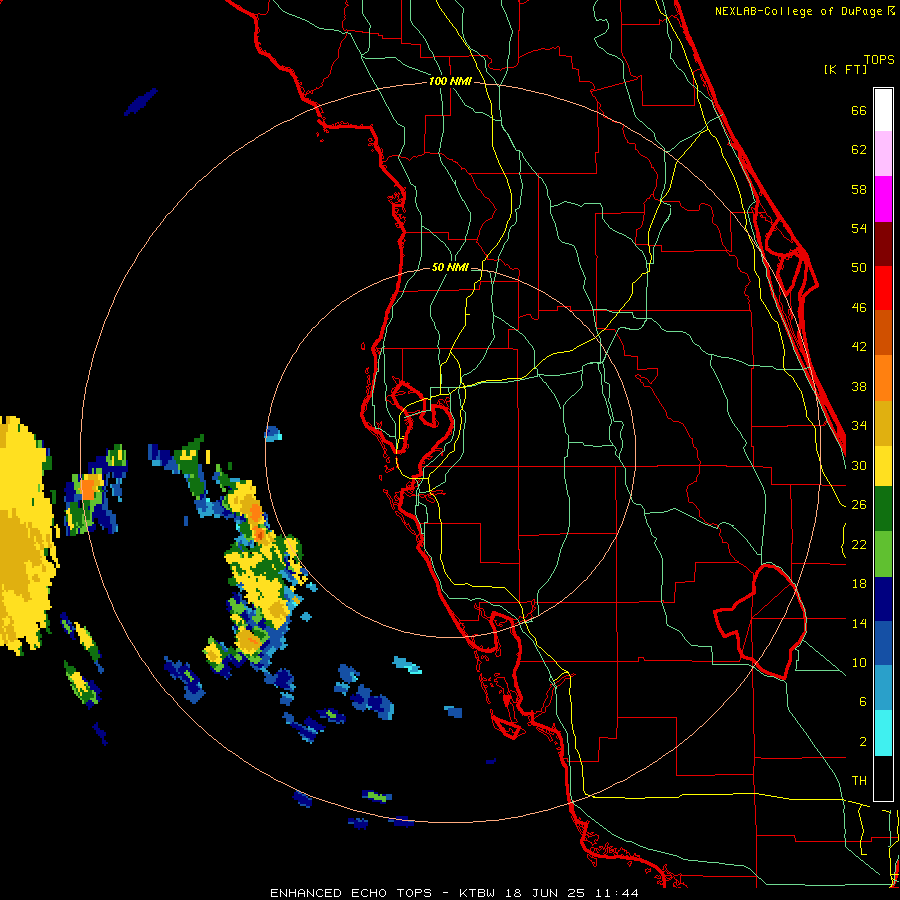Click the 'ENHANCED ECHO TOPS' product caption

point(351,893)
